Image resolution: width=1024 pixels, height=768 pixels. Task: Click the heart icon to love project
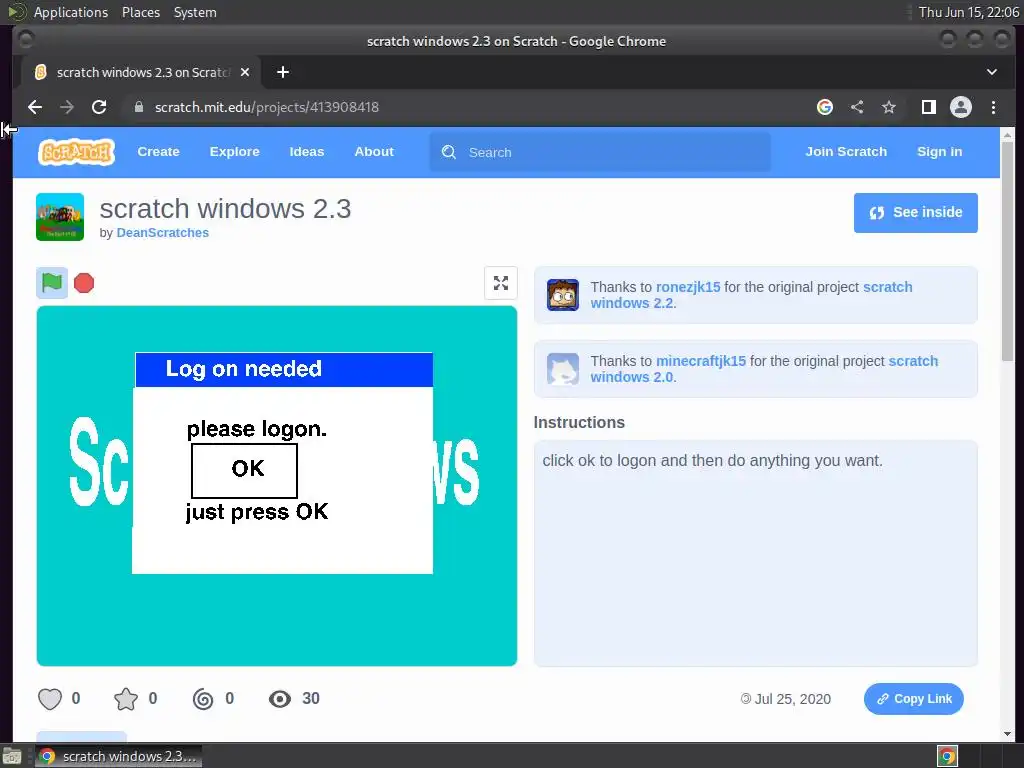pos(50,699)
